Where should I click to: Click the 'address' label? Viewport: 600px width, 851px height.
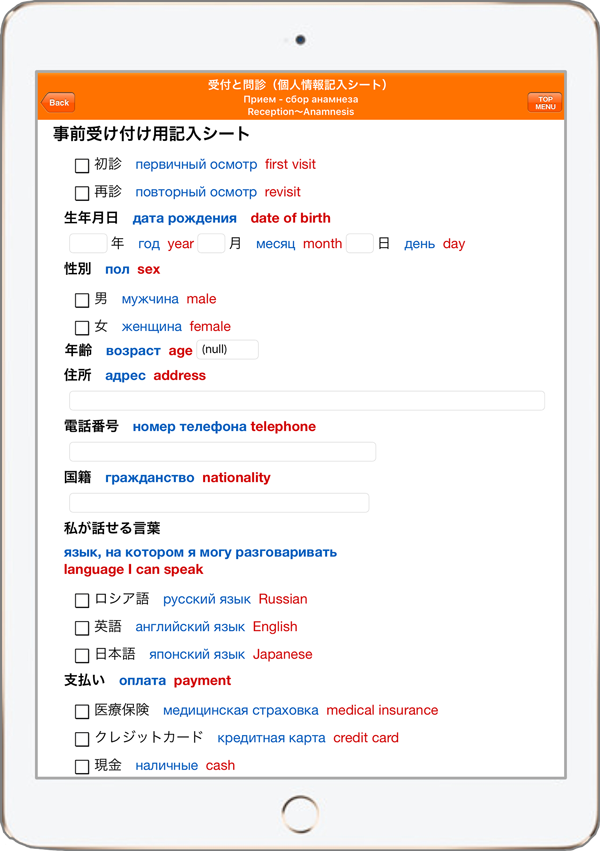coord(180,376)
